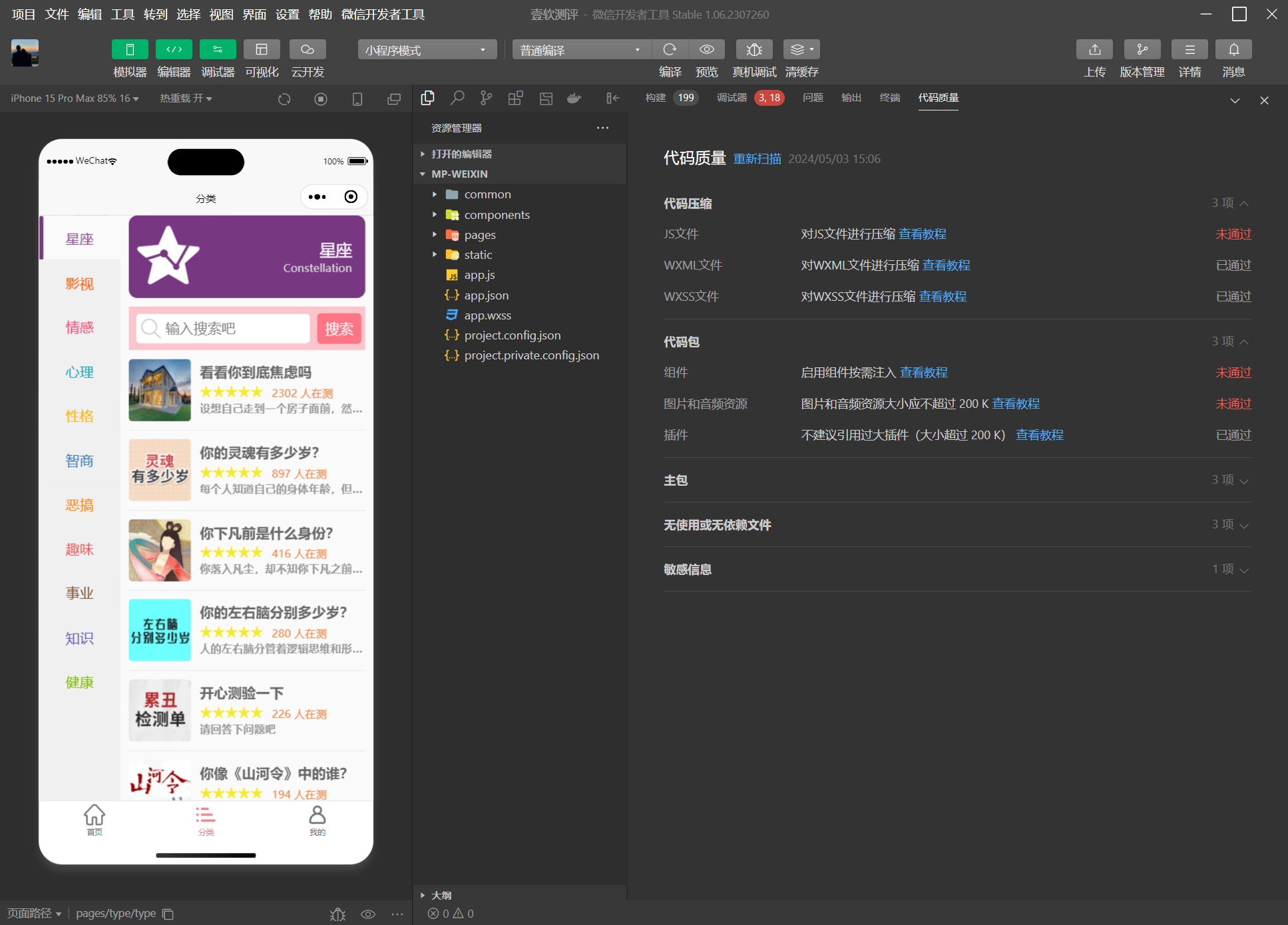
Task: Open the 模拟器 simulator panel
Action: coord(130,49)
